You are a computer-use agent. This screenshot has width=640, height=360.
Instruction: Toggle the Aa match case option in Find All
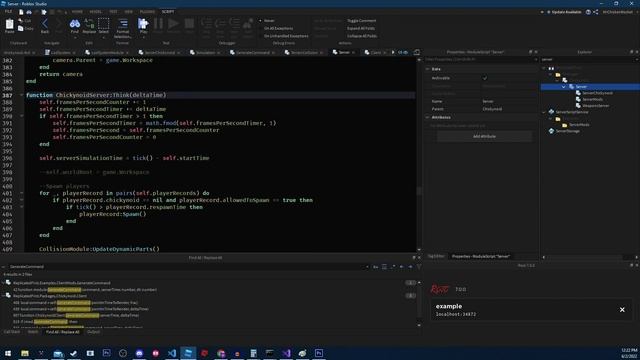click(x=376, y=267)
